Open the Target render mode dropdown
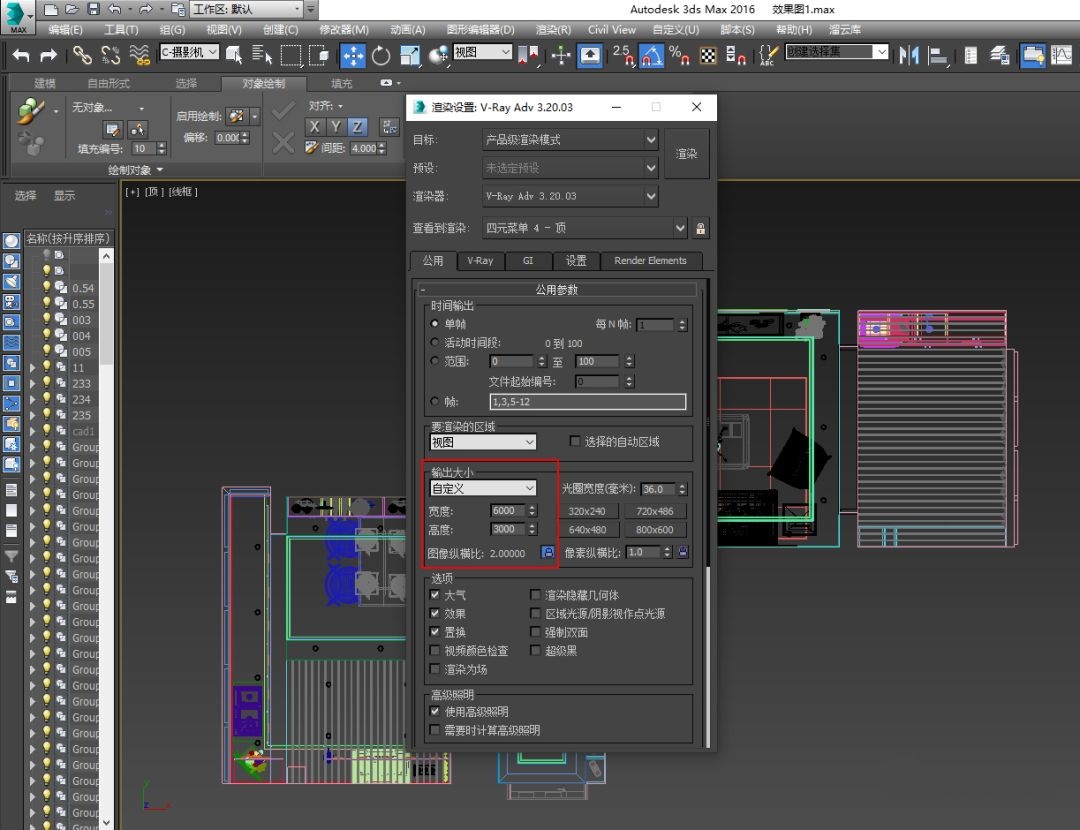Screen dimensions: 1080x830 coord(570,140)
